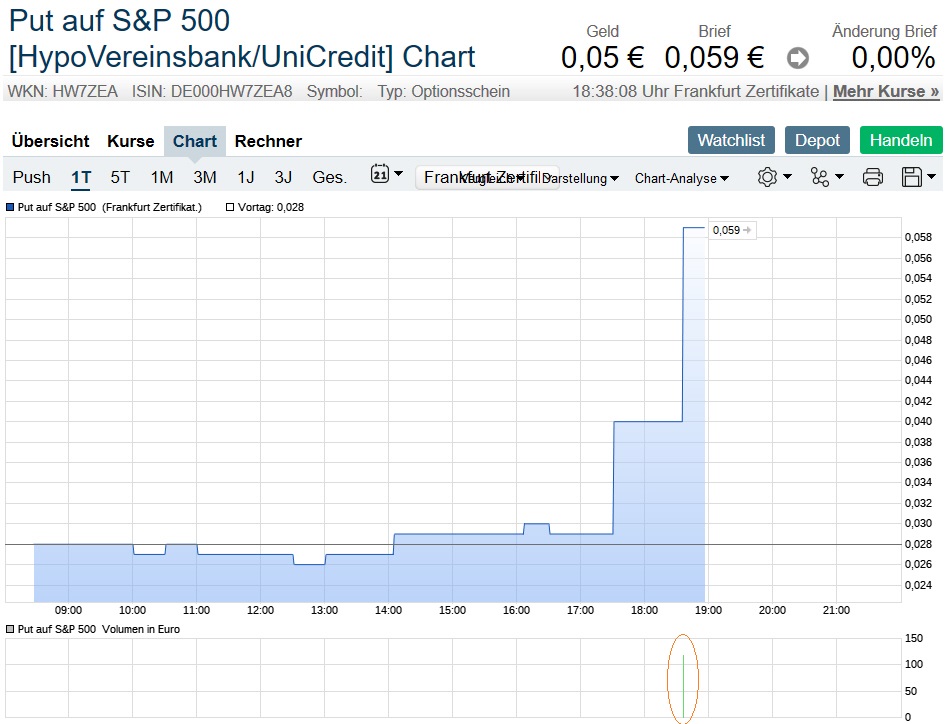
Task: Click the share chart icon
Action: 819,177
